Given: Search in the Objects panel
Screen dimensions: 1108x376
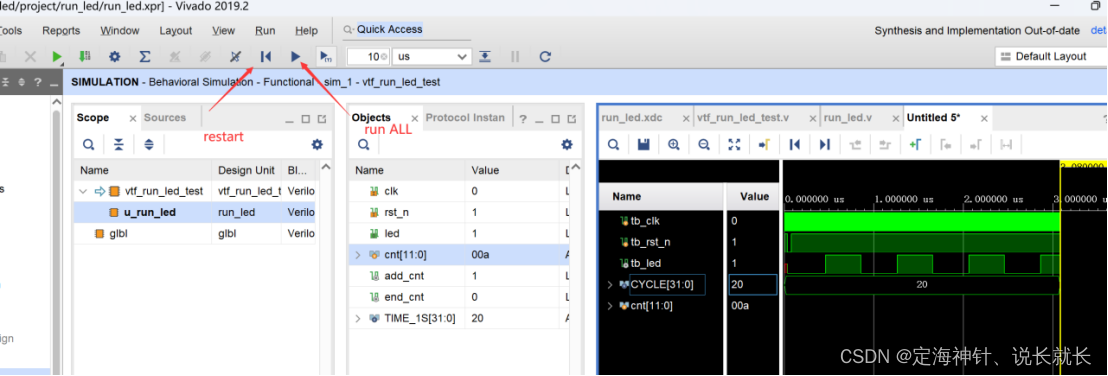Looking at the screenshot, I should [x=363, y=144].
